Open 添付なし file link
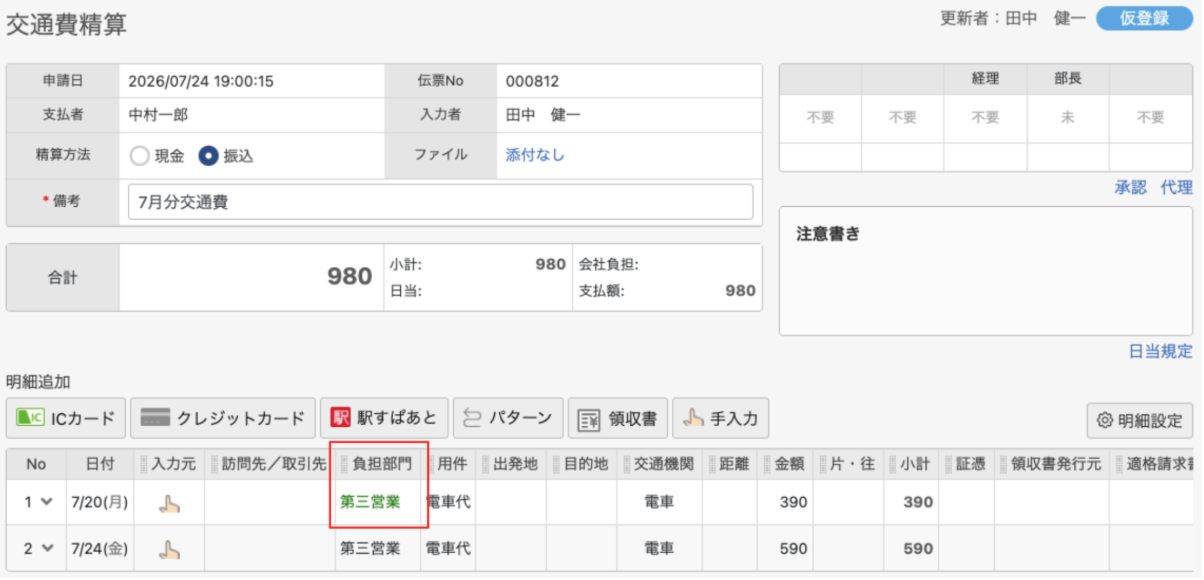 pos(535,155)
